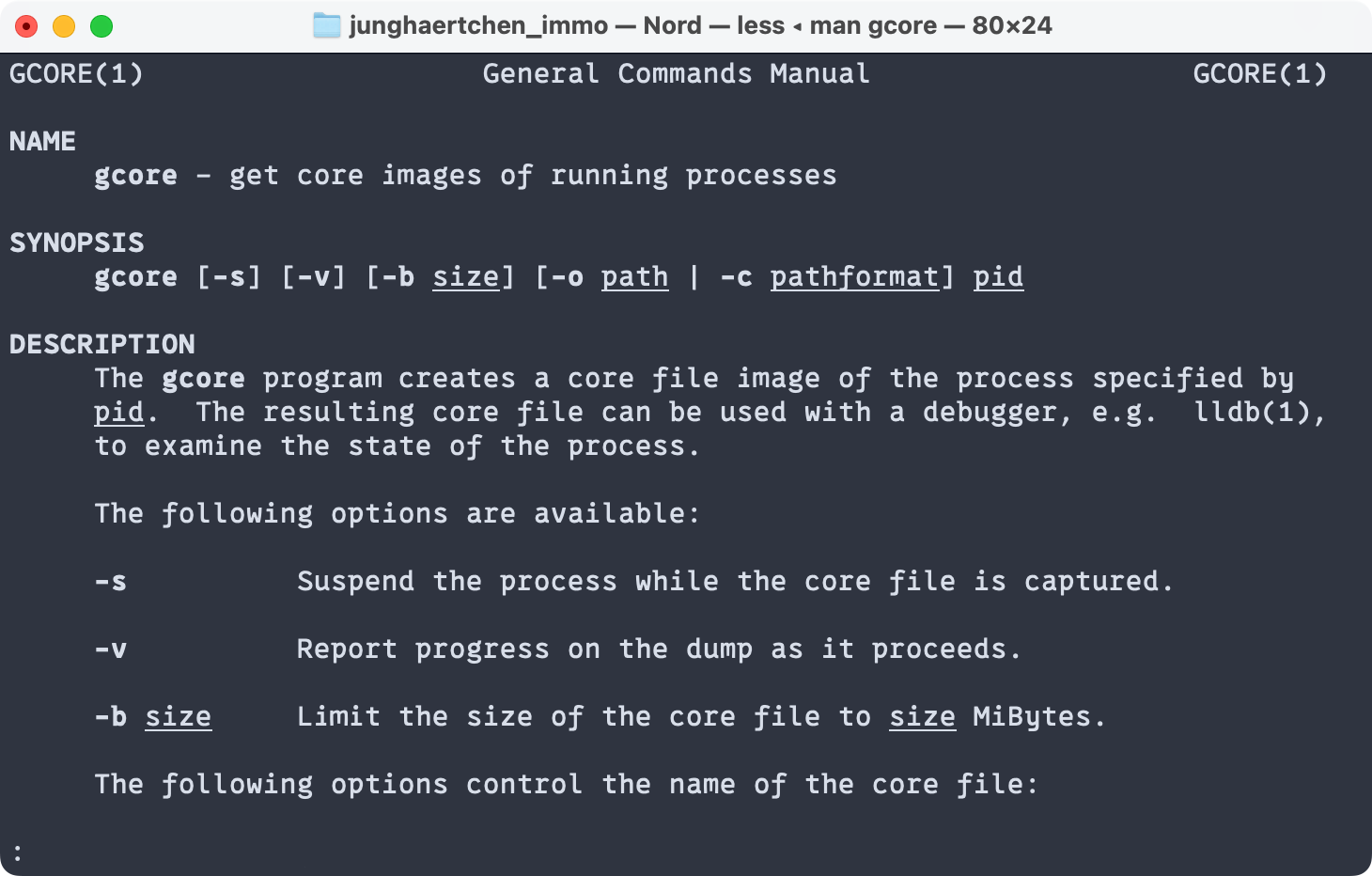Image resolution: width=1372 pixels, height=876 pixels.
Task: Click the underlined size after -b option
Action: point(179,717)
